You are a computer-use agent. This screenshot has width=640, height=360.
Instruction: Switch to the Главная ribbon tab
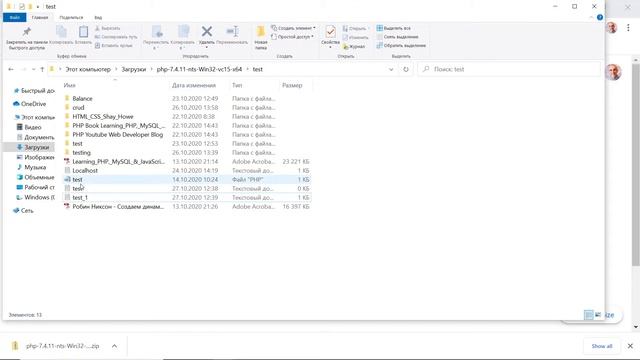pyautogui.click(x=40, y=18)
